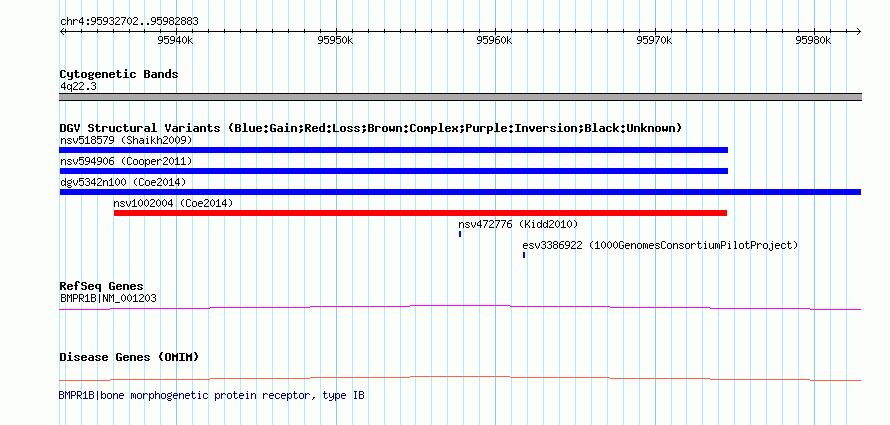Click the 95940k ruler tick label
Viewport: 890px width, 425px height.
(176, 40)
